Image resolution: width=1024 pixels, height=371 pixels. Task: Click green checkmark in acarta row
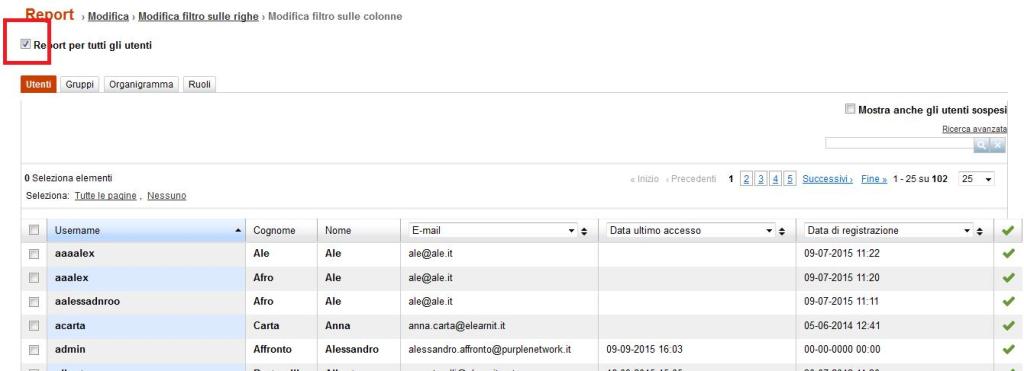(x=1008, y=325)
